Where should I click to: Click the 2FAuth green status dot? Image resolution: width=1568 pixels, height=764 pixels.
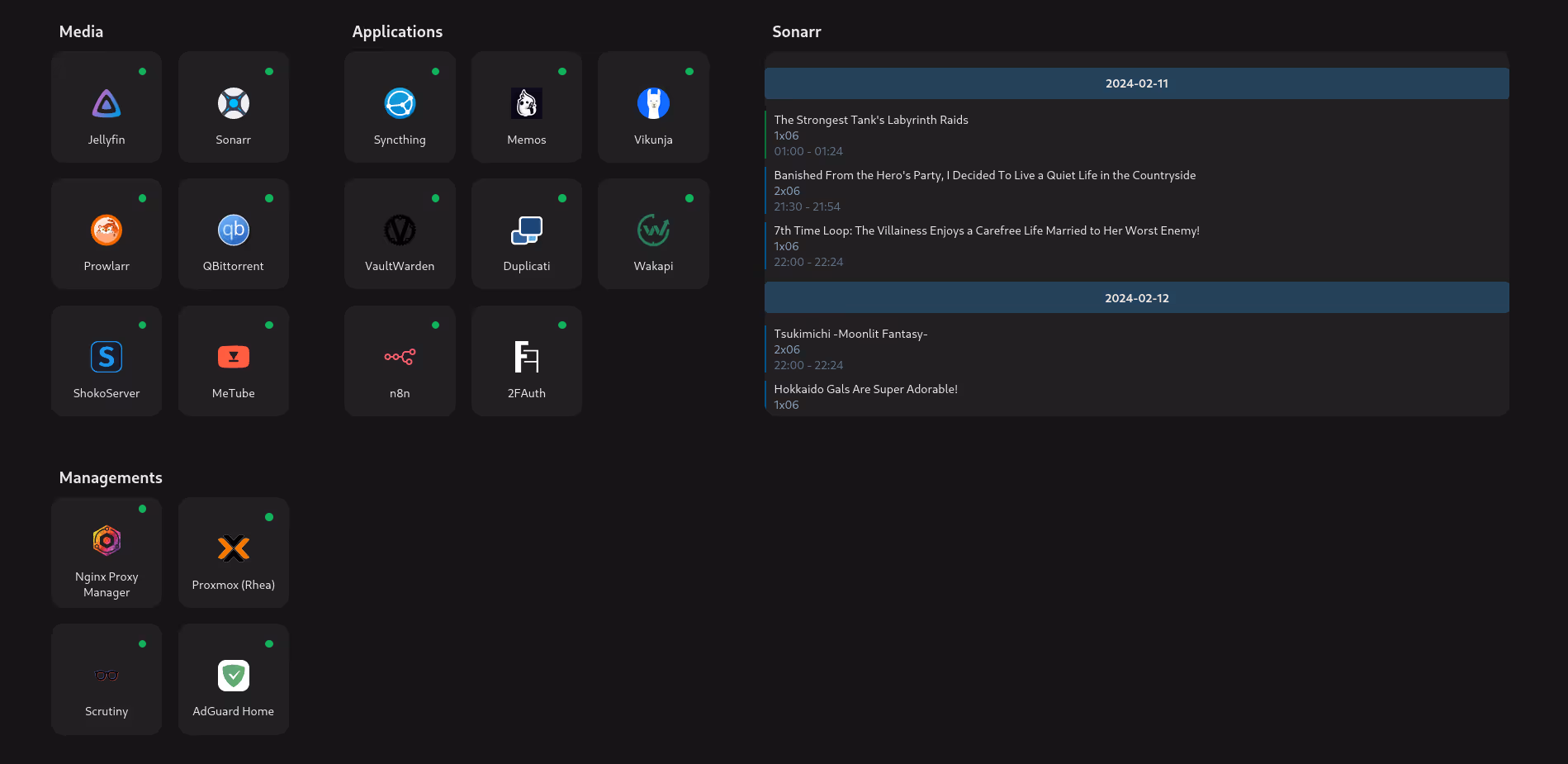pos(562,325)
